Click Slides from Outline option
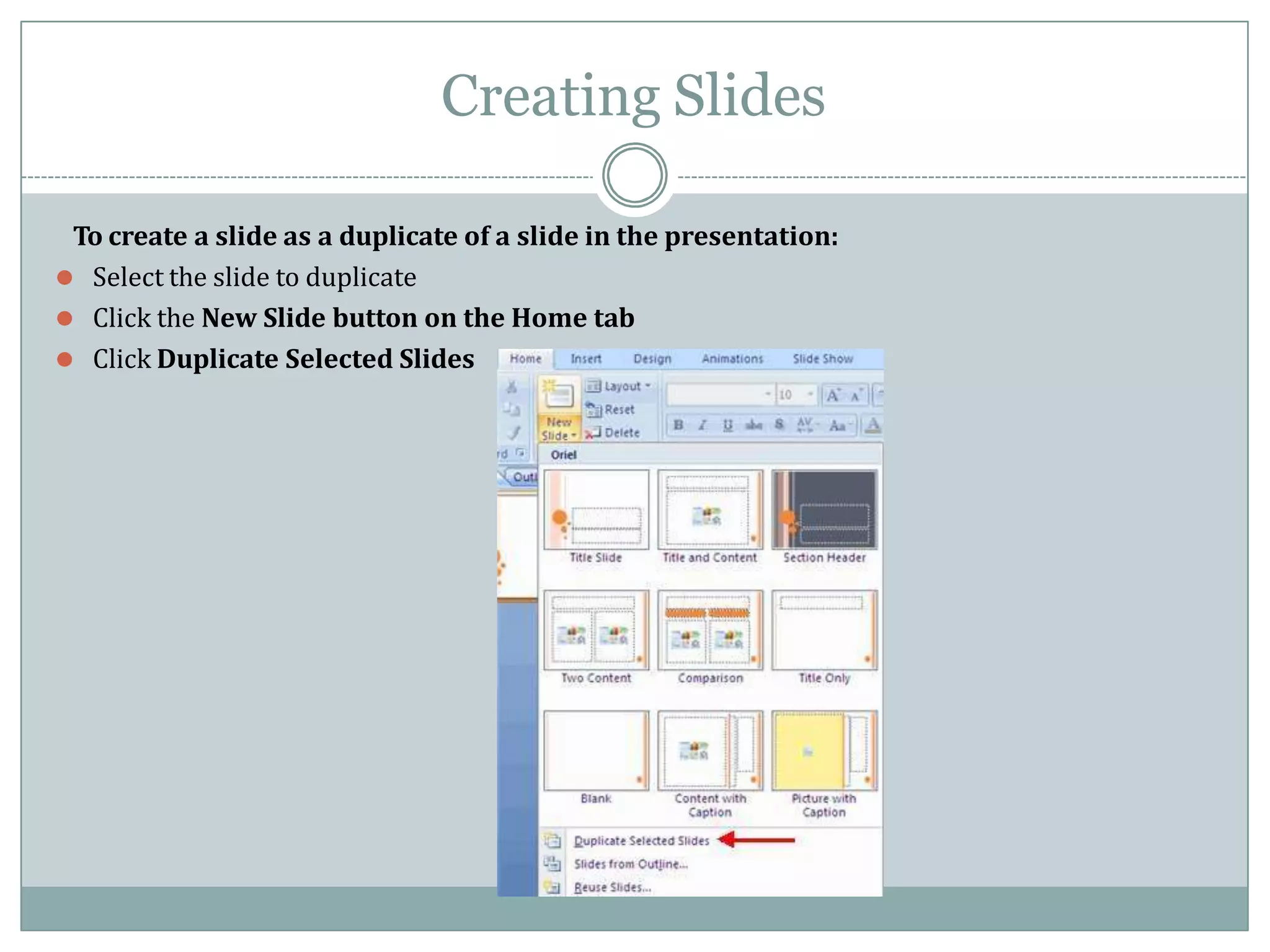 click(x=630, y=864)
